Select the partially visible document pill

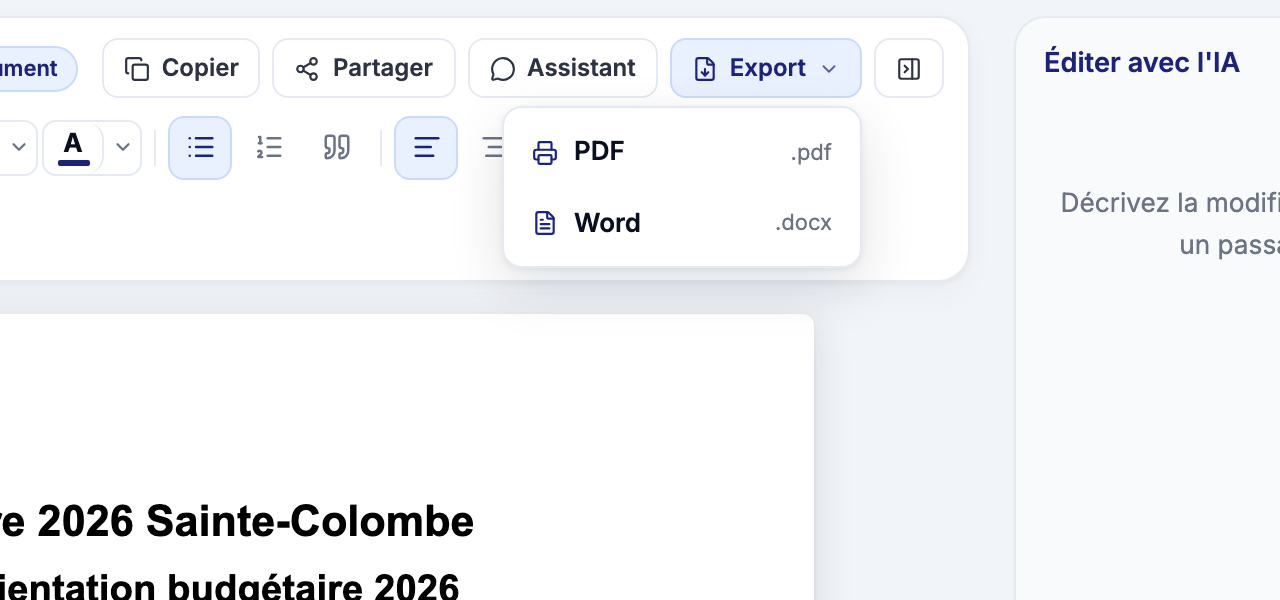pyautogui.click(x=38, y=68)
